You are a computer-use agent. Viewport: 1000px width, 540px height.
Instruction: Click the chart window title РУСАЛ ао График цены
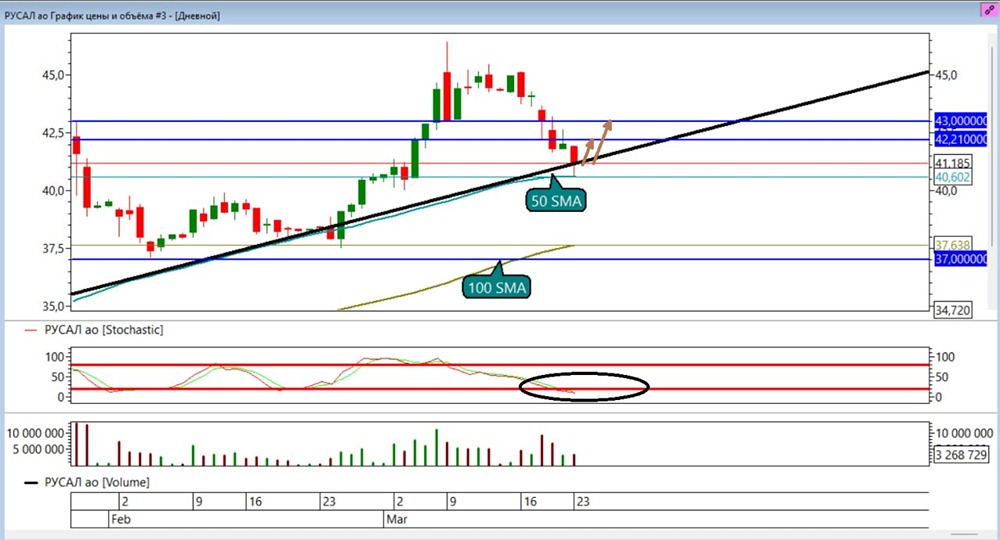(112, 15)
